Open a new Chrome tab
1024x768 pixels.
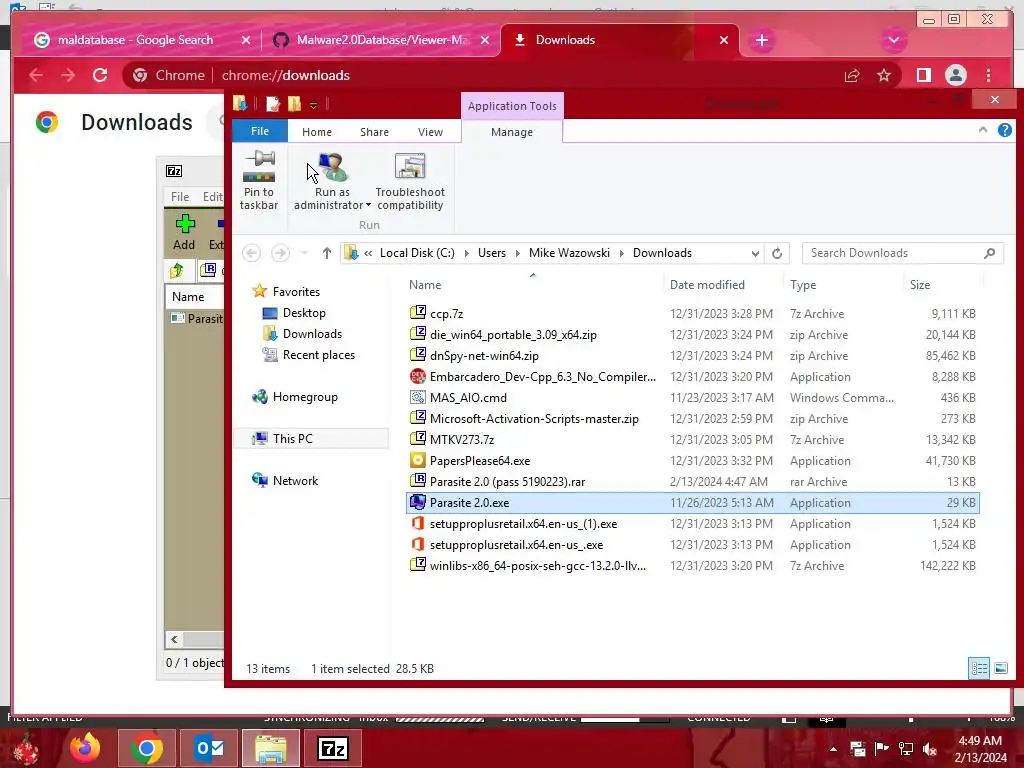(761, 40)
